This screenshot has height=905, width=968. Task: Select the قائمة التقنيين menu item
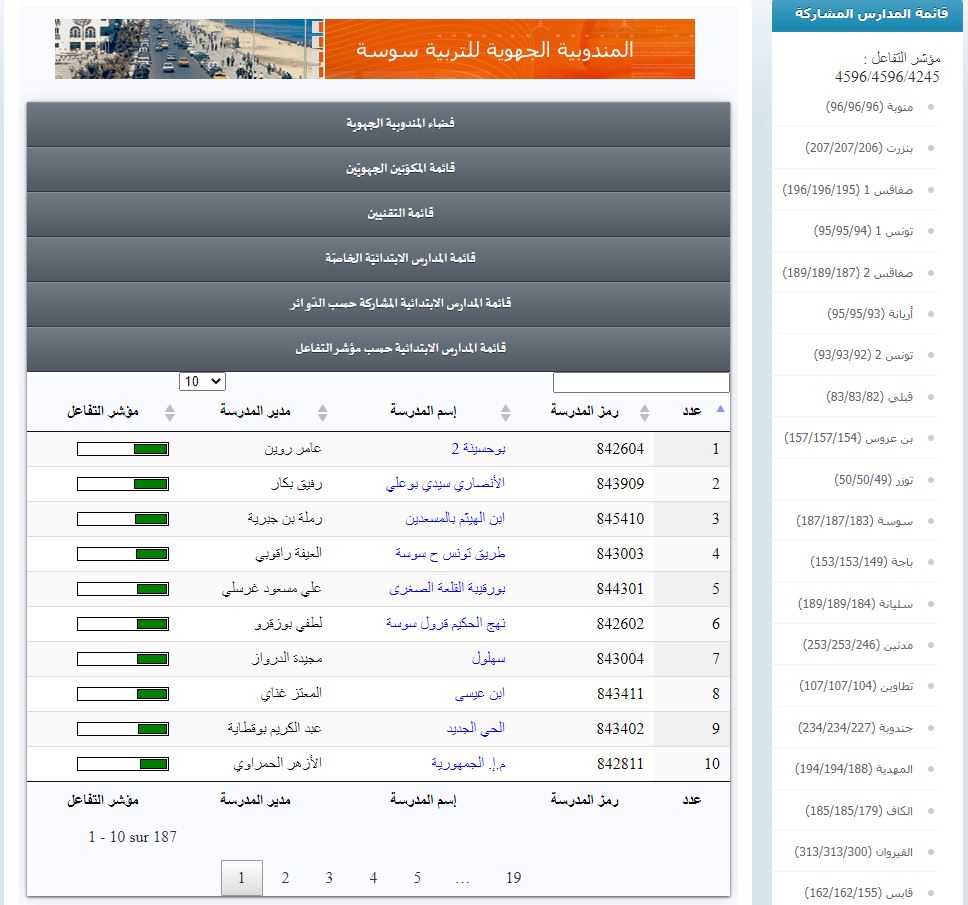pos(378,214)
